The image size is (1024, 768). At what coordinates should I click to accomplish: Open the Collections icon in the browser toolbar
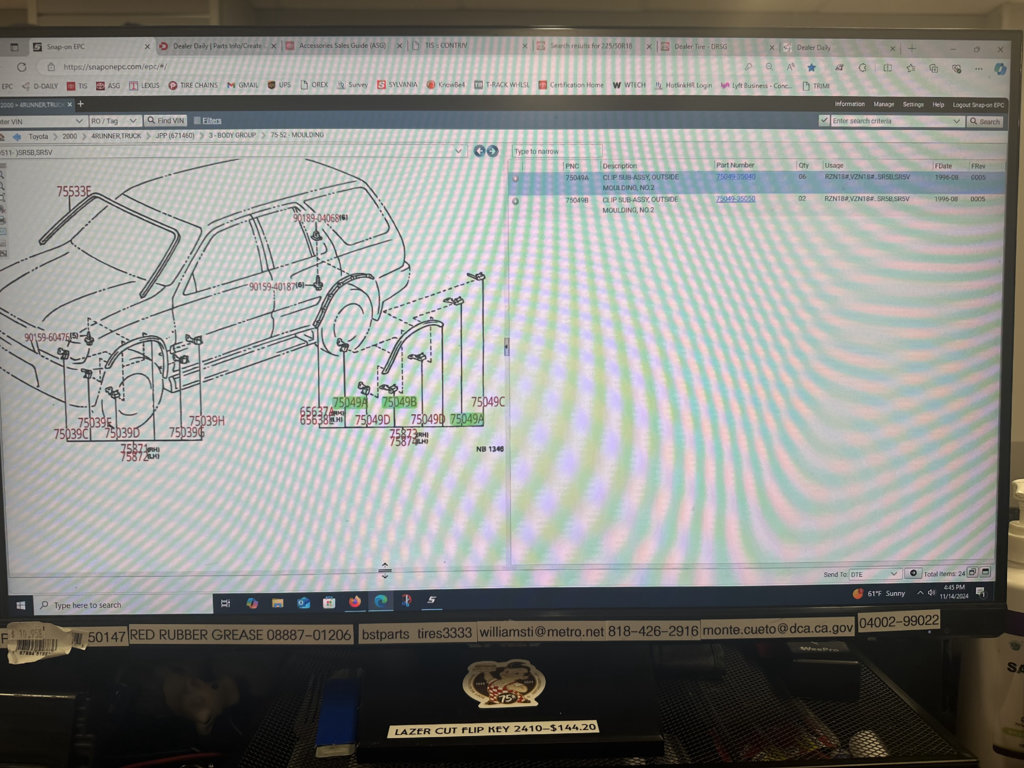tap(933, 68)
